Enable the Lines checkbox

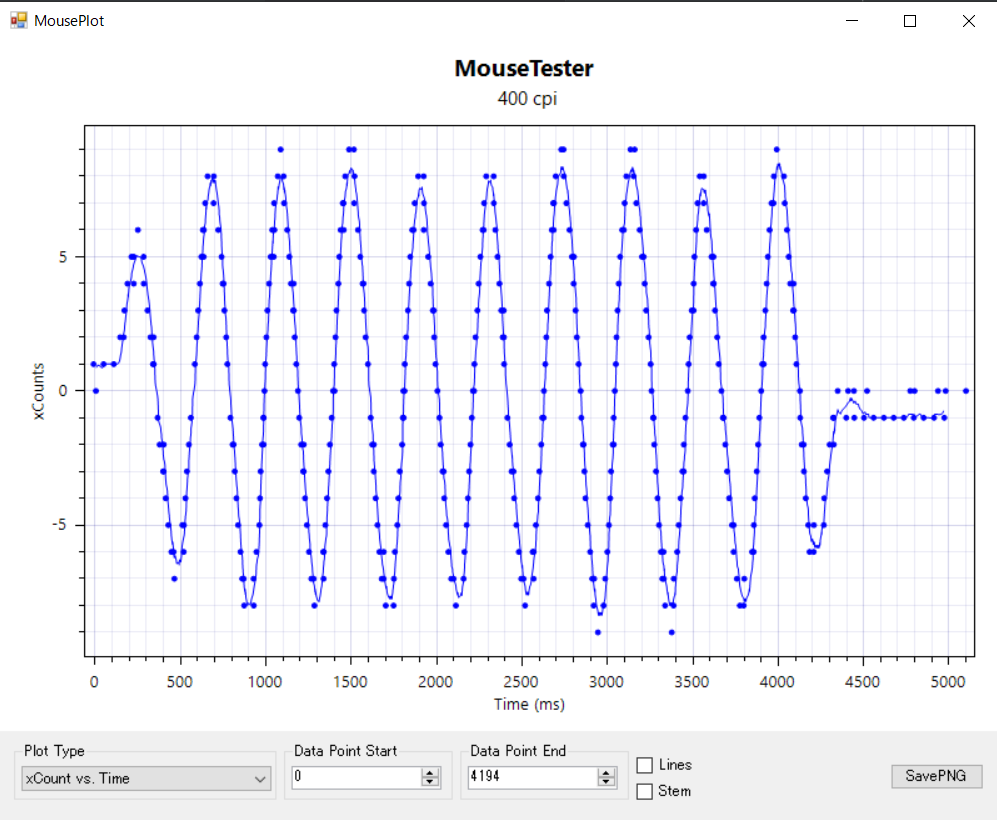(644, 765)
